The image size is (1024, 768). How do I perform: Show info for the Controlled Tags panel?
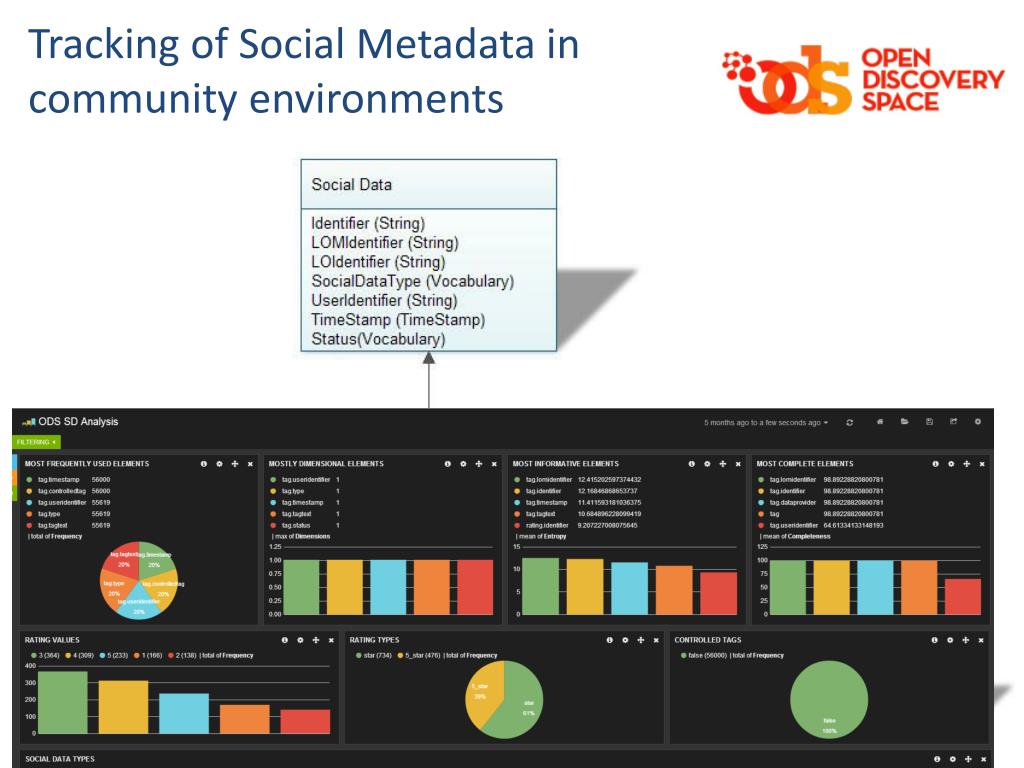pos(935,640)
